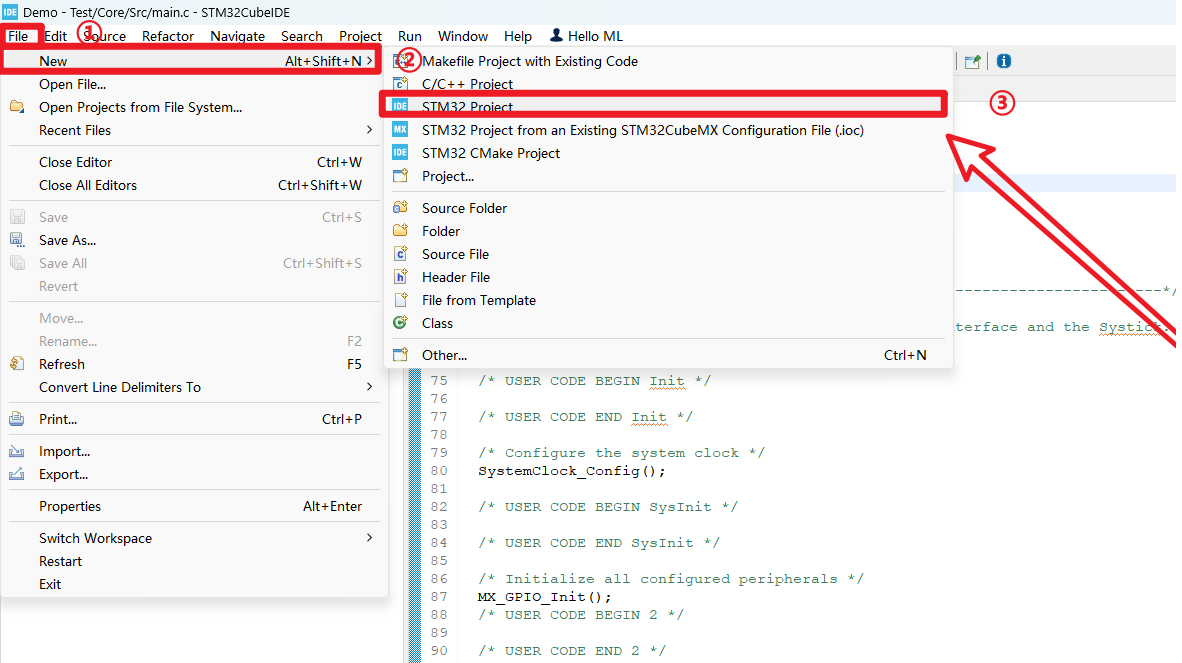Open the Help menu

pos(518,36)
